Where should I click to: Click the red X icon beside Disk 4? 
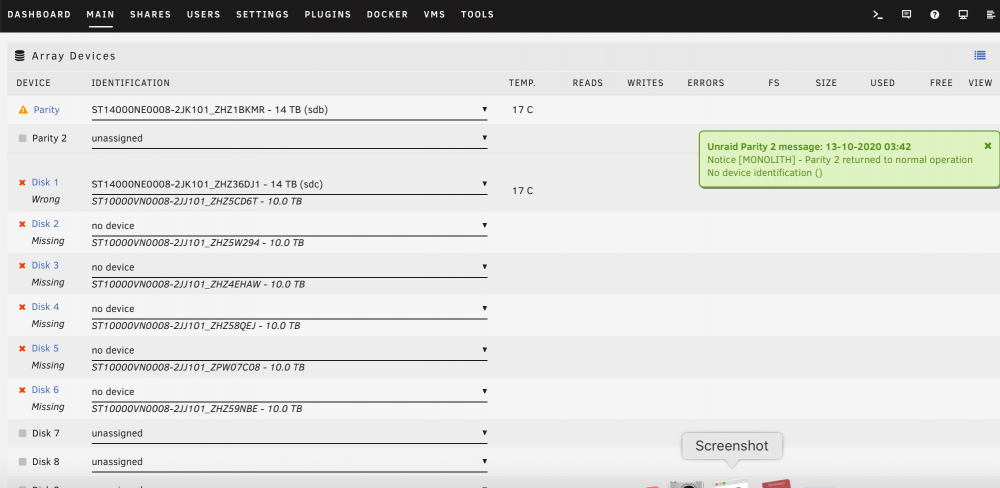[22, 307]
